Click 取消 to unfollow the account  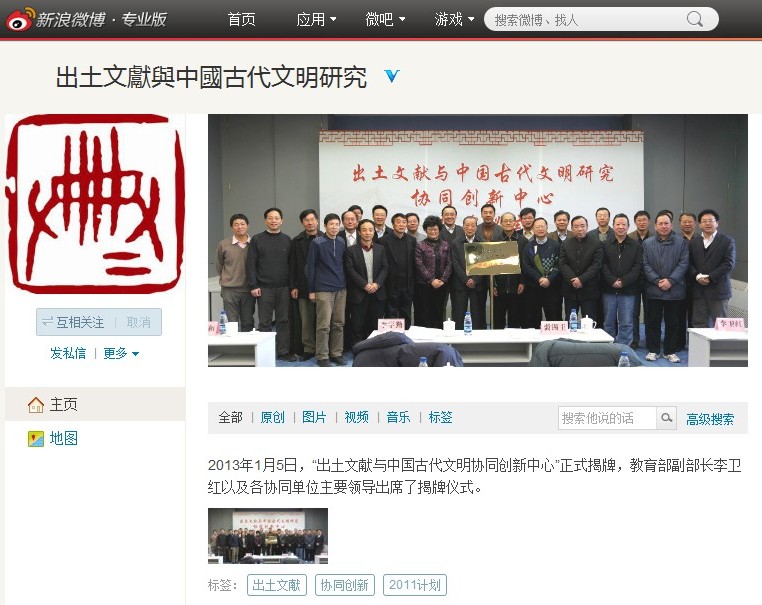[139, 322]
